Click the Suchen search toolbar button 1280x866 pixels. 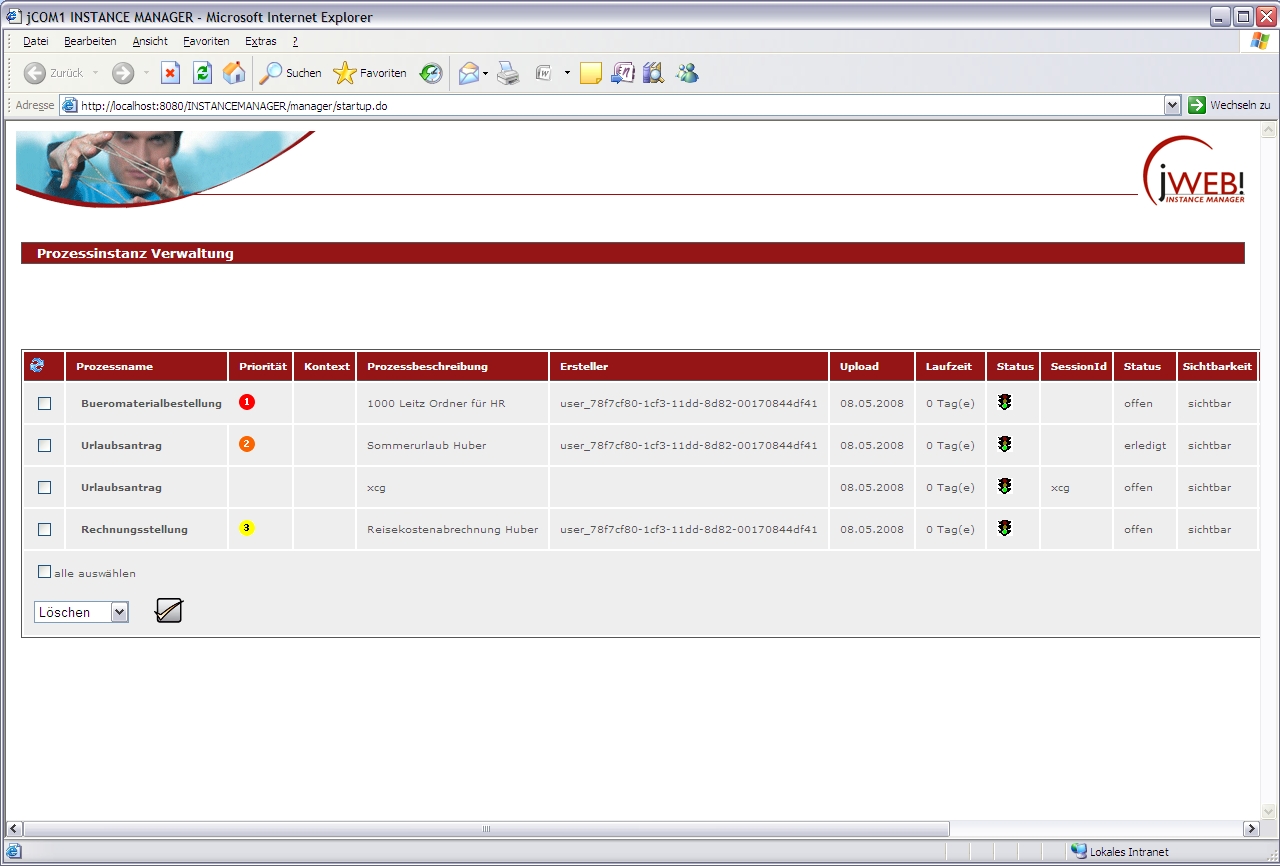[291, 73]
